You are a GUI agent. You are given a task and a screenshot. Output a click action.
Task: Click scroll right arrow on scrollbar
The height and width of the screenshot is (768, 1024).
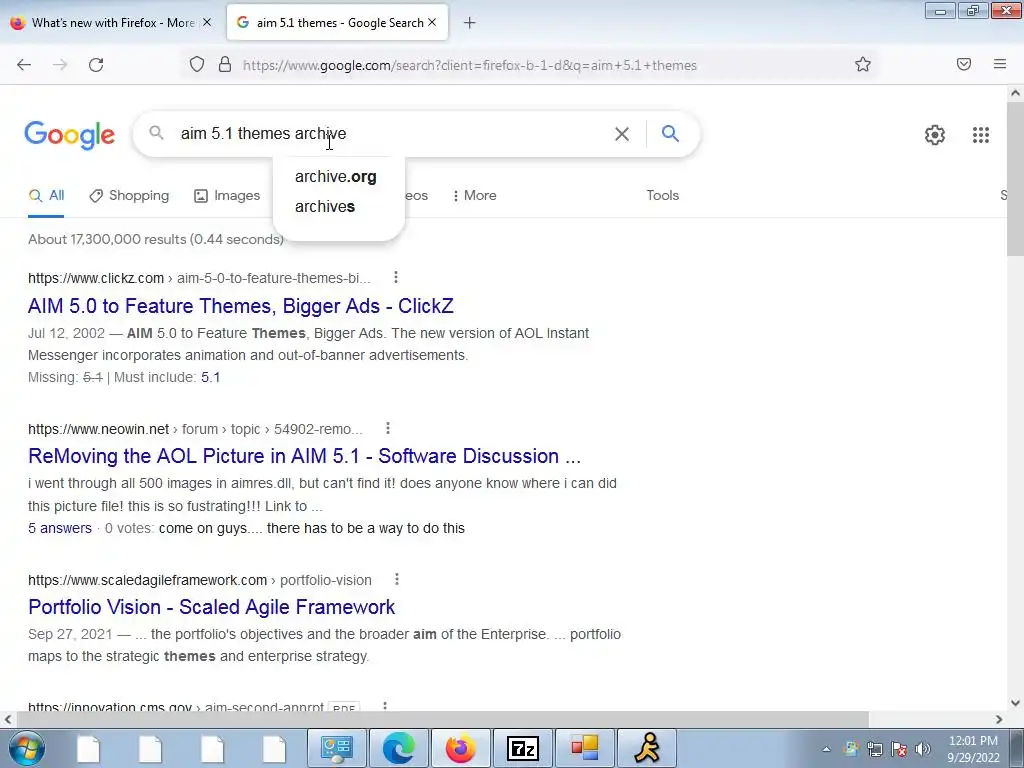point(999,719)
